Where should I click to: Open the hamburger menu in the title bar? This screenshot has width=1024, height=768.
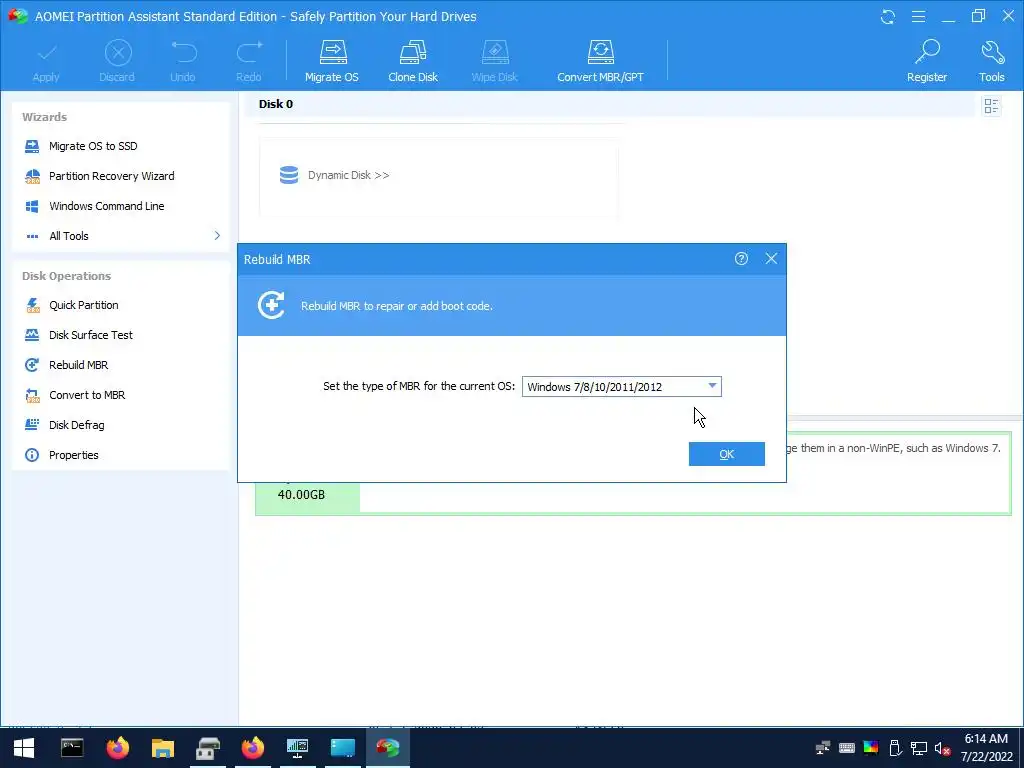918,16
